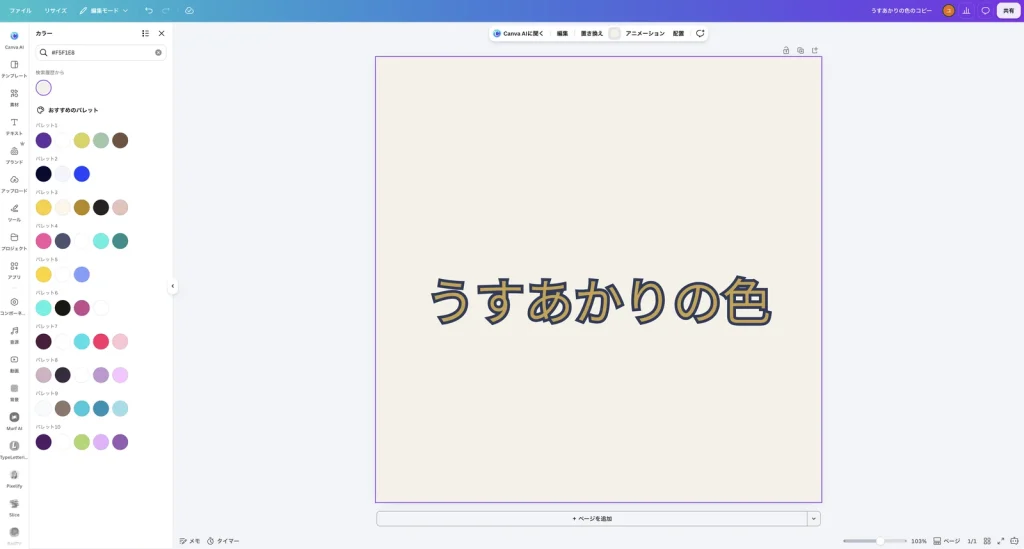1024x549 pixels.
Task: Open メモ notes in bottom bar
Action: (x=190, y=541)
